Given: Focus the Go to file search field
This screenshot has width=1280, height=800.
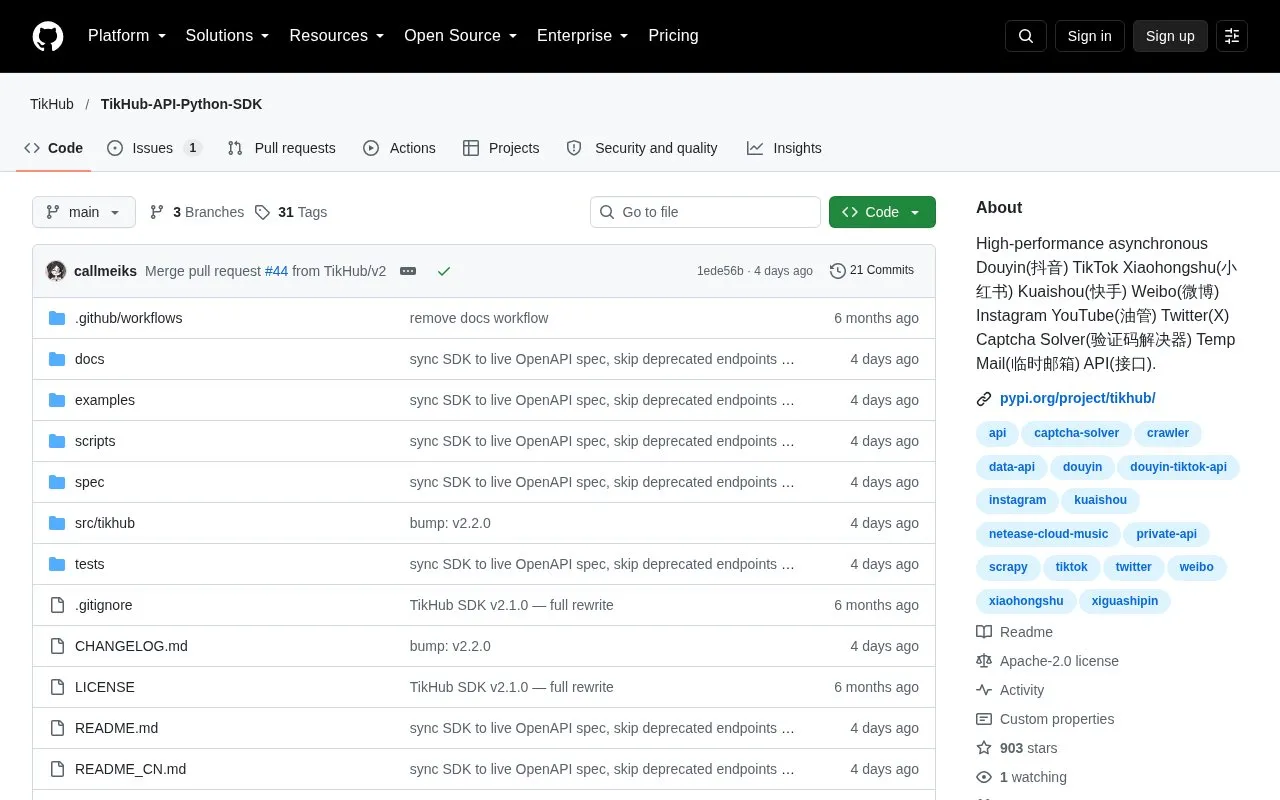Looking at the screenshot, I should coord(705,212).
